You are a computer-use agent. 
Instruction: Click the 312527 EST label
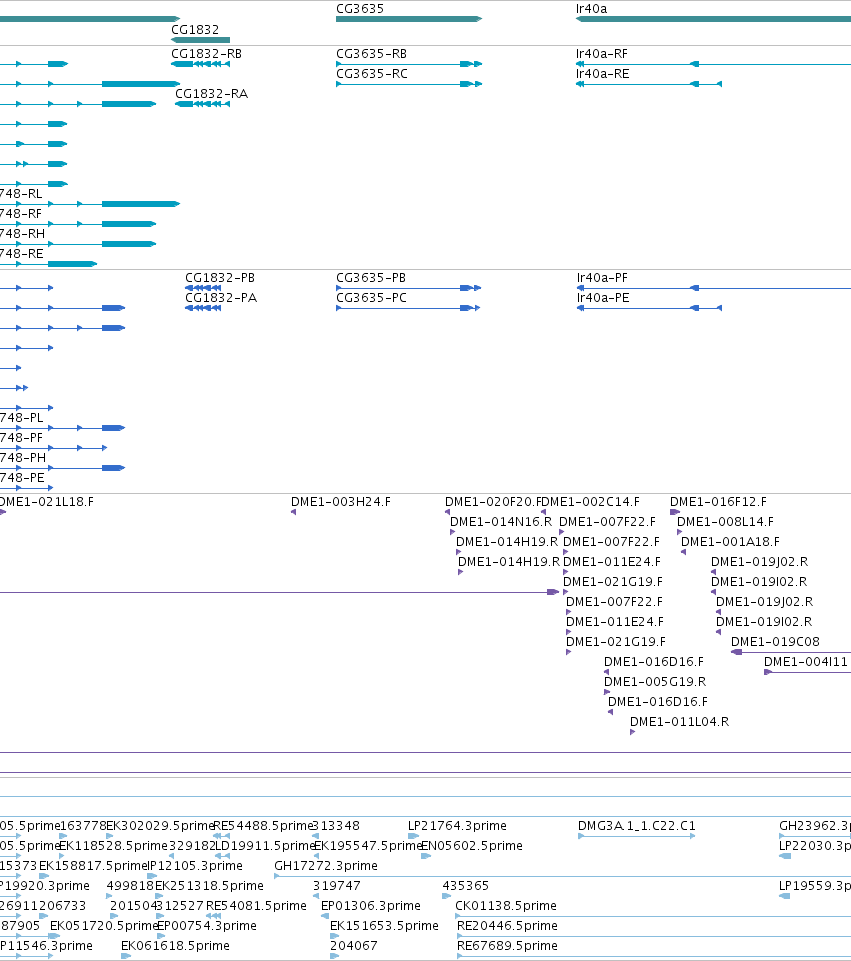click(x=180, y=905)
